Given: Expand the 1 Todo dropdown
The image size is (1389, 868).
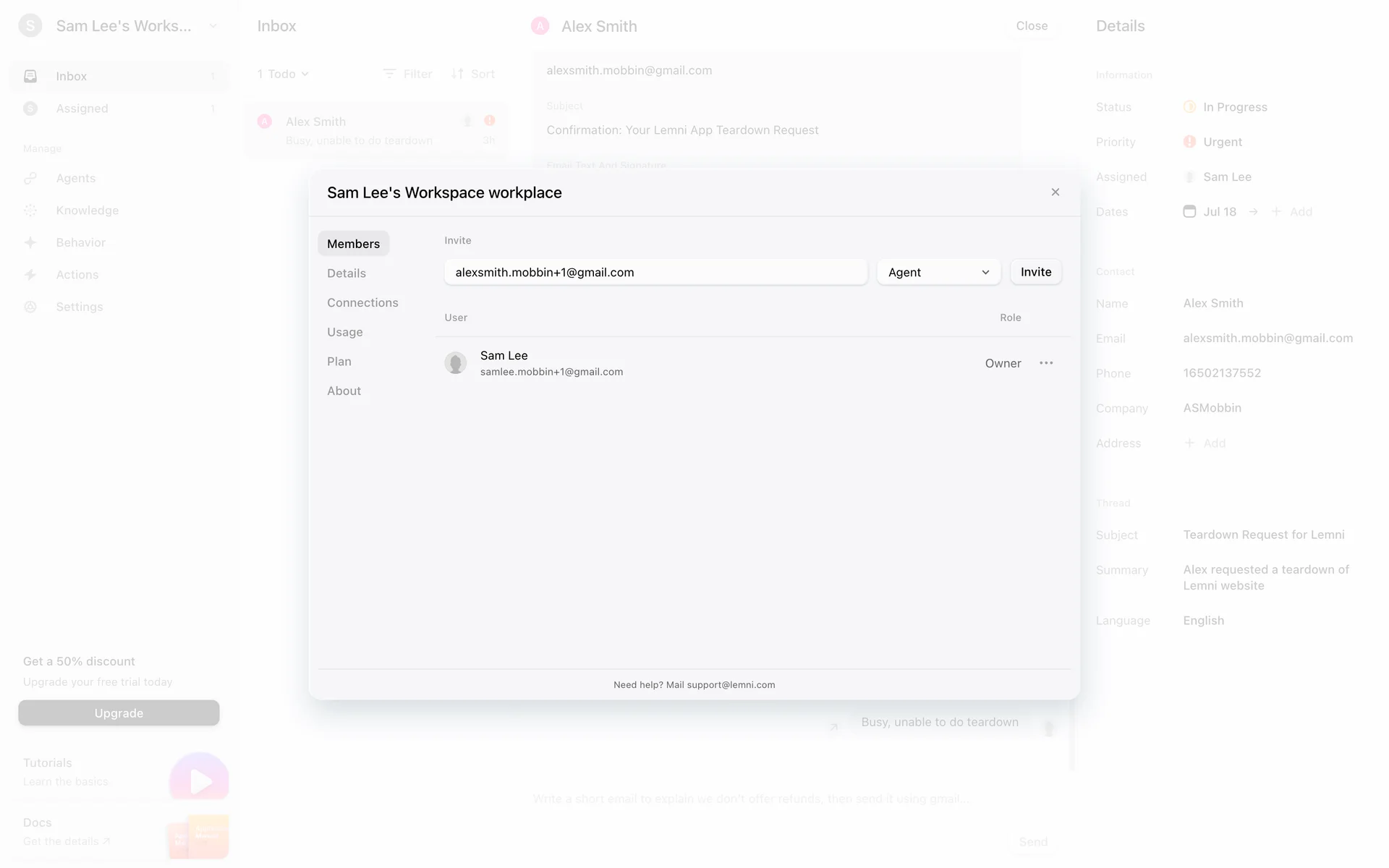Looking at the screenshot, I should (283, 74).
